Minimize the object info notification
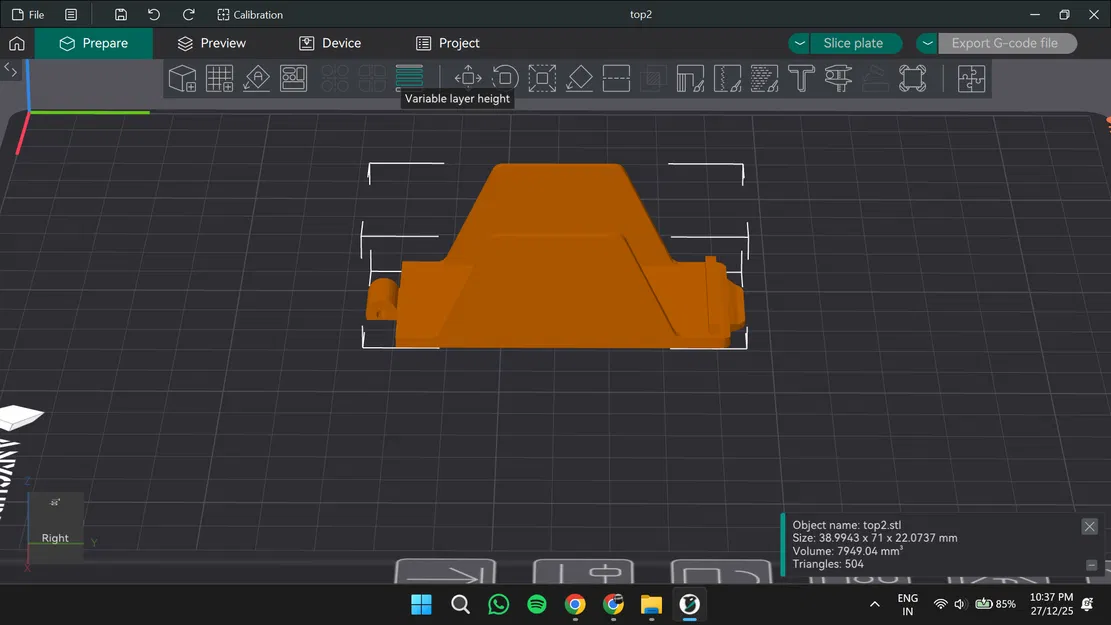 [x=1091, y=565]
